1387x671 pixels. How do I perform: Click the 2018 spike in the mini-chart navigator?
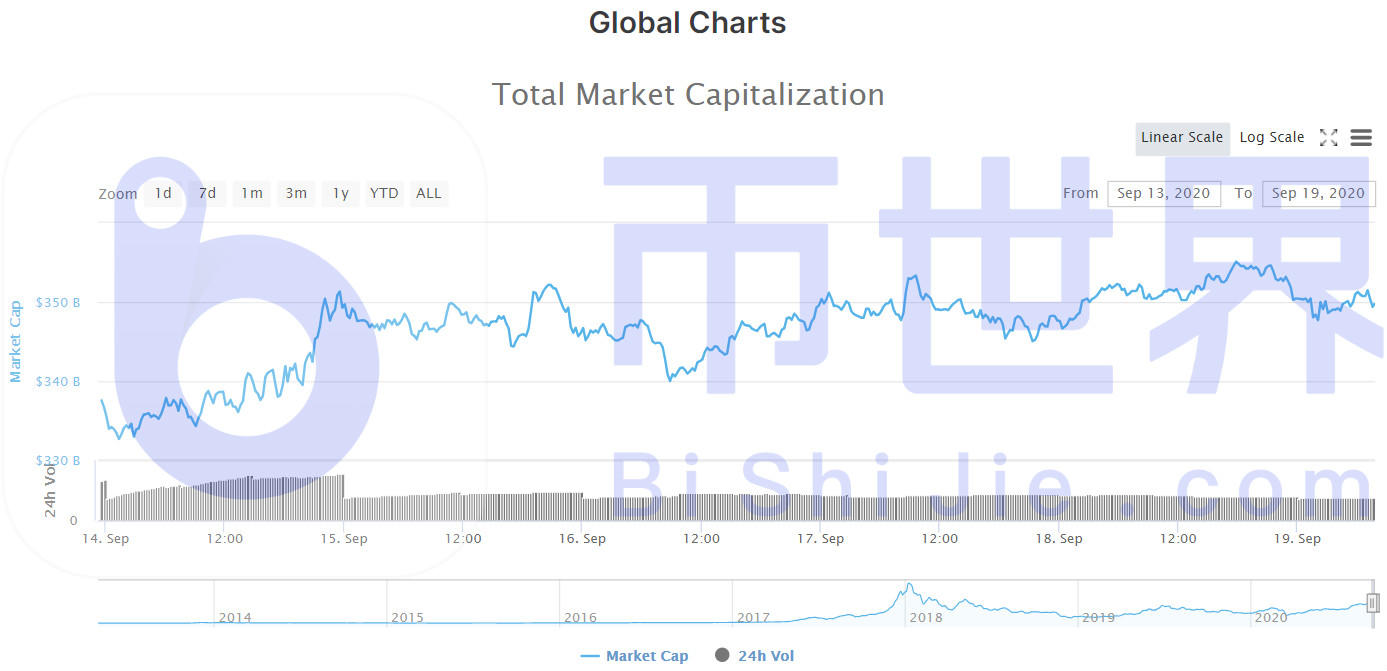pos(910,585)
